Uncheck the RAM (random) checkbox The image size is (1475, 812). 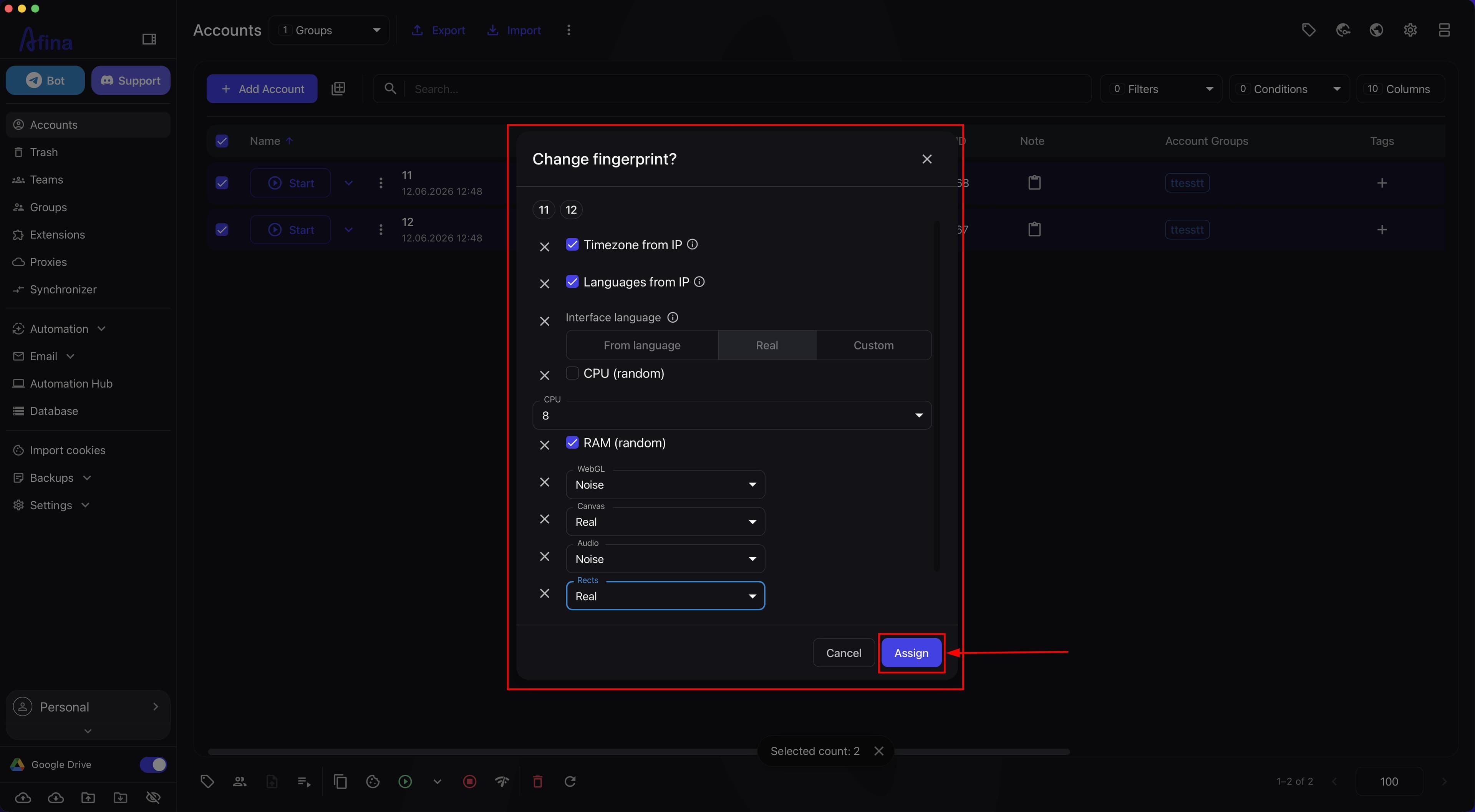pyautogui.click(x=572, y=442)
